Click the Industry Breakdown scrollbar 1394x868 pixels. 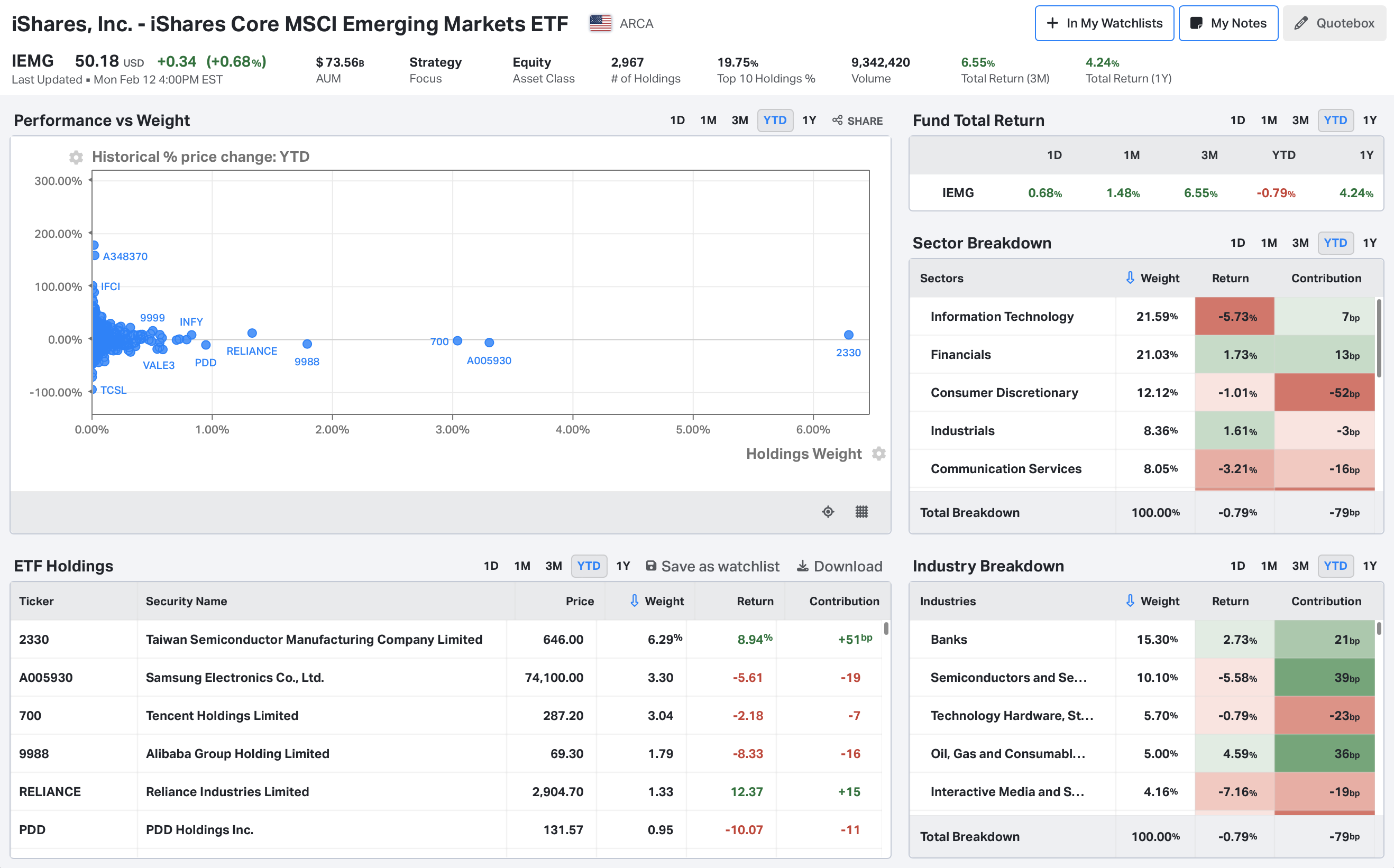coord(1379,629)
